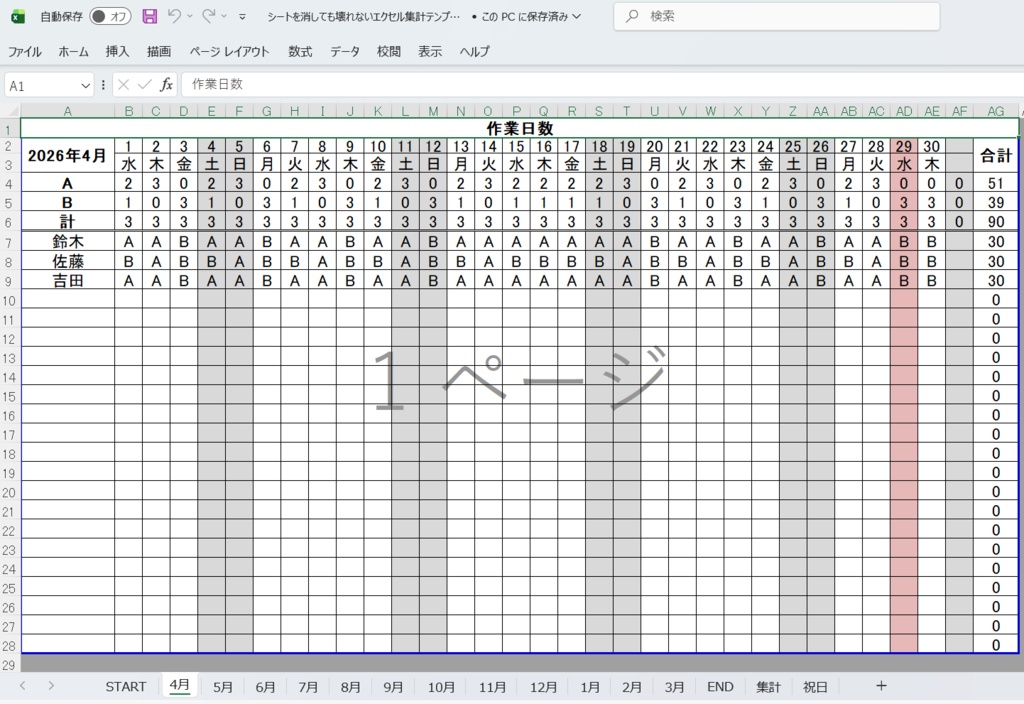This screenshot has width=1024, height=704.
Task: Open the 表示 ribbon tab
Action: click(430, 52)
